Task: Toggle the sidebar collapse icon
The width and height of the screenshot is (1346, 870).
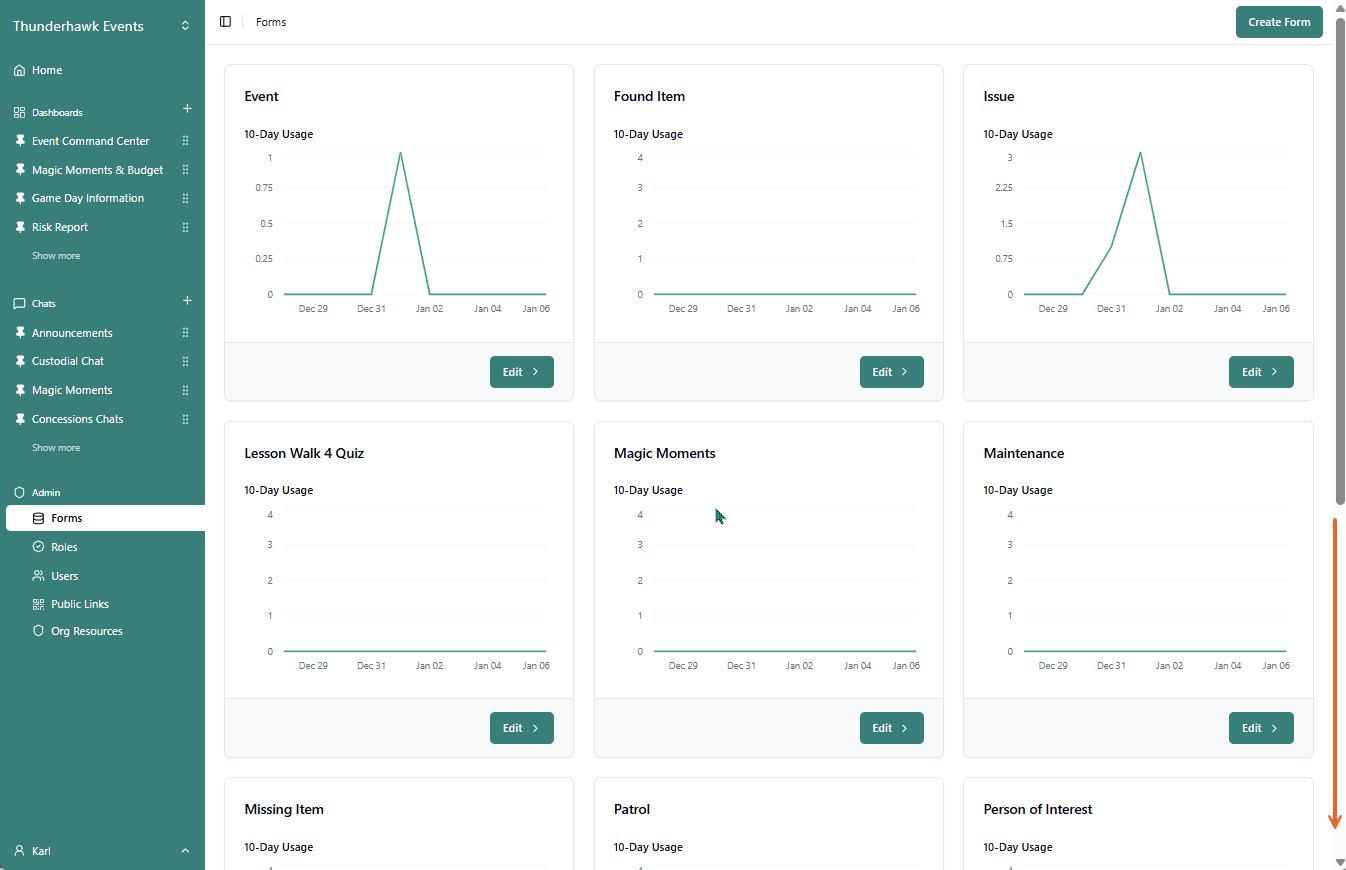Action: coord(225,22)
